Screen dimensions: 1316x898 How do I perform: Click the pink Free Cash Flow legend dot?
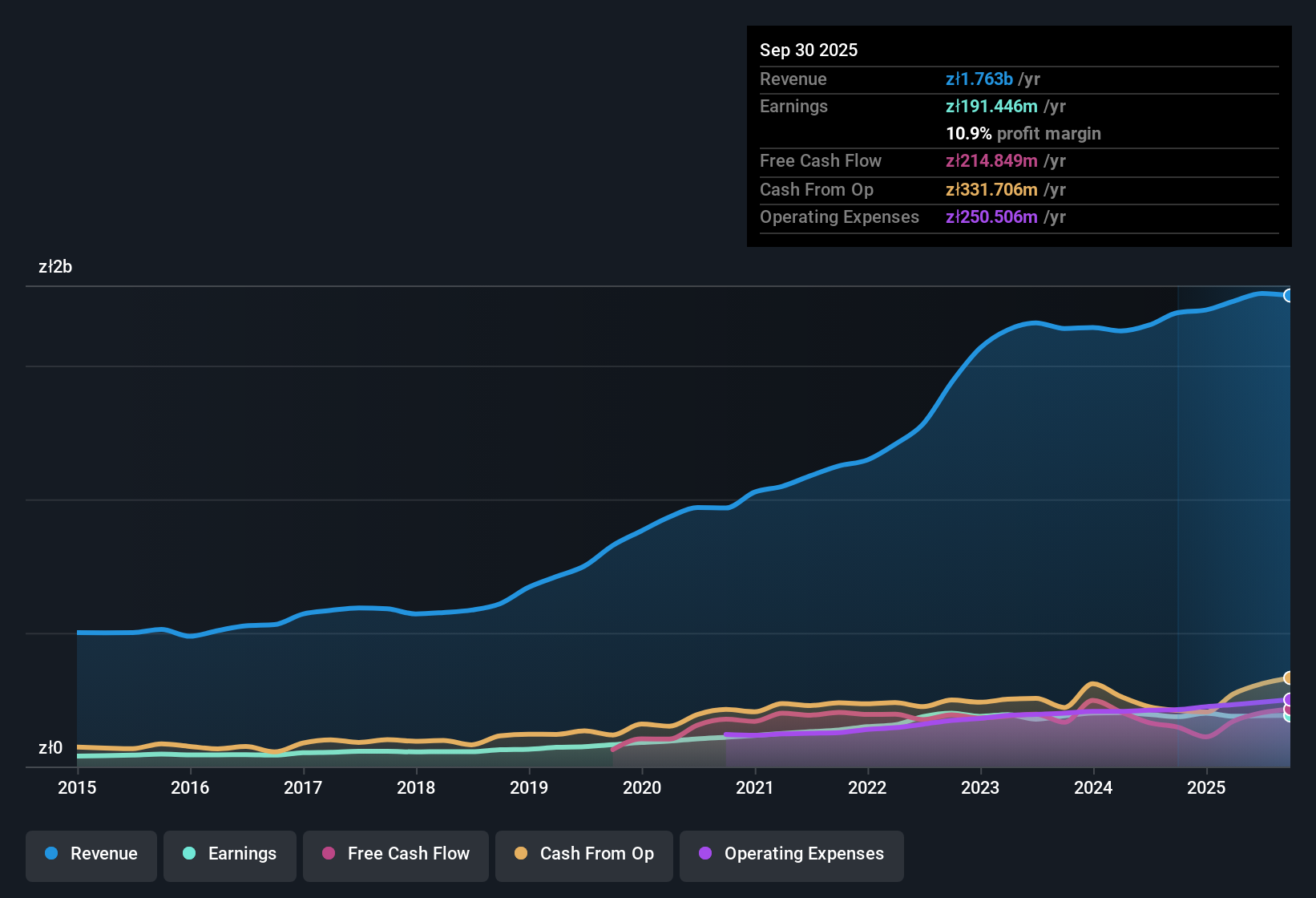[x=329, y=854]
